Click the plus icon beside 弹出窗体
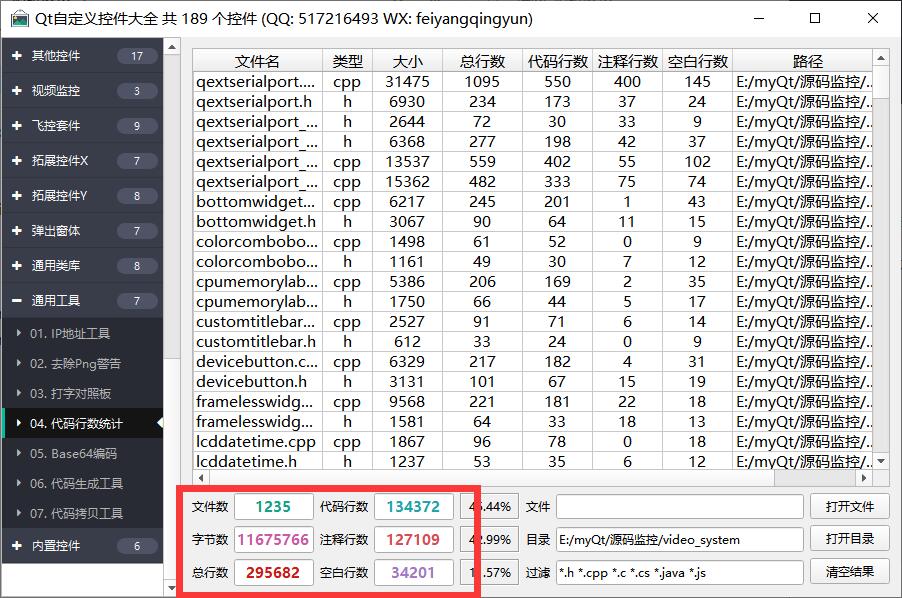This screenshot has height=598, width=902. [x=16, y=231]
